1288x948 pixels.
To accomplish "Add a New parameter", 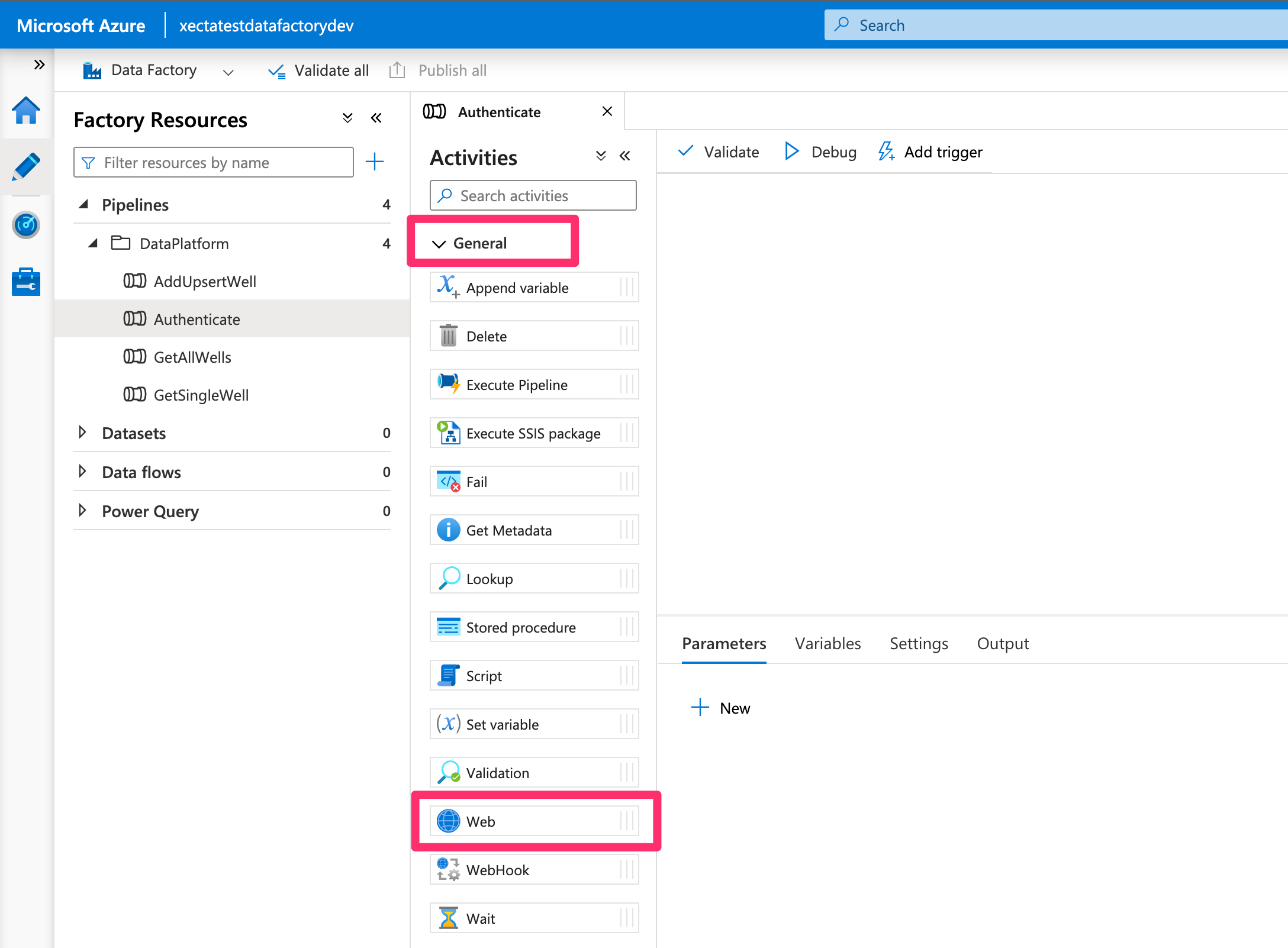I will coord(720,708).
